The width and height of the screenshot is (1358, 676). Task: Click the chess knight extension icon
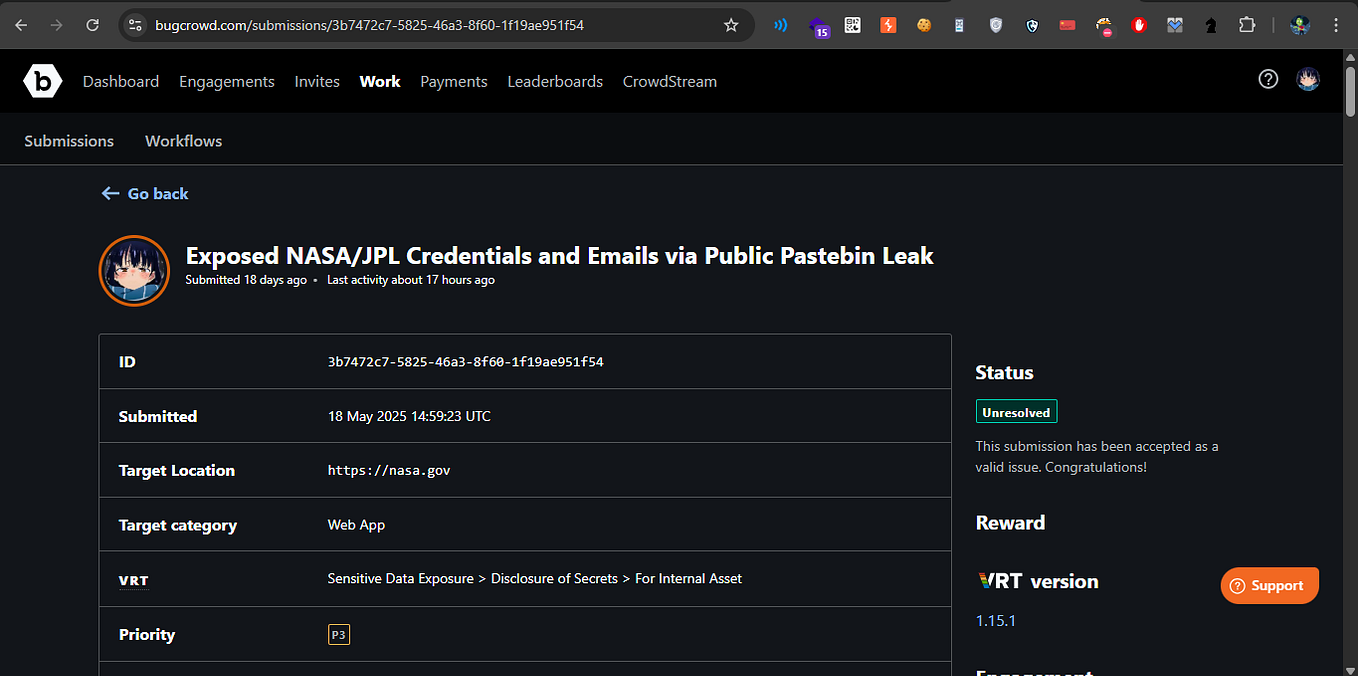pos(1210,25)
